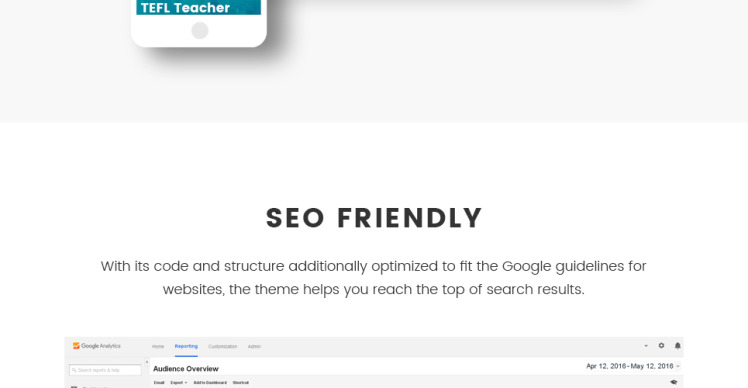The image size is (748, 388).
Task: Click the graduation cap education icon
Action: tap(674, 382)
